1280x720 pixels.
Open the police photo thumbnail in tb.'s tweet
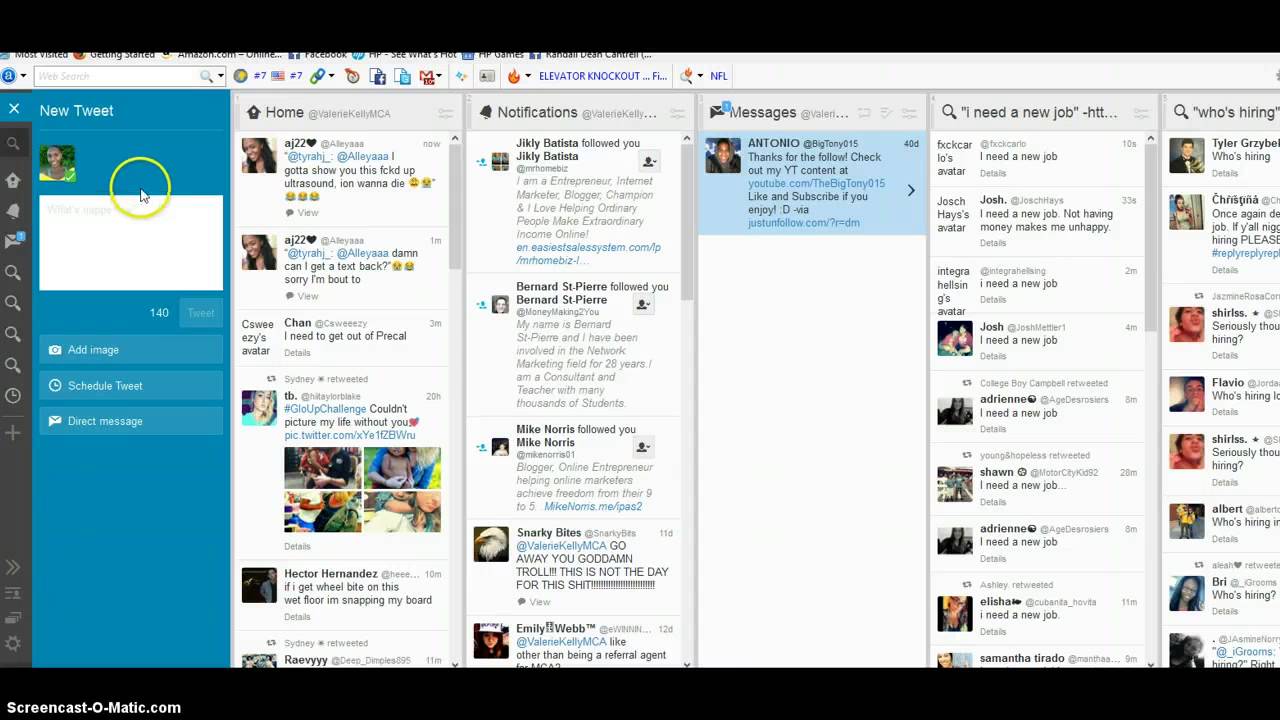[x=323, y=468]
